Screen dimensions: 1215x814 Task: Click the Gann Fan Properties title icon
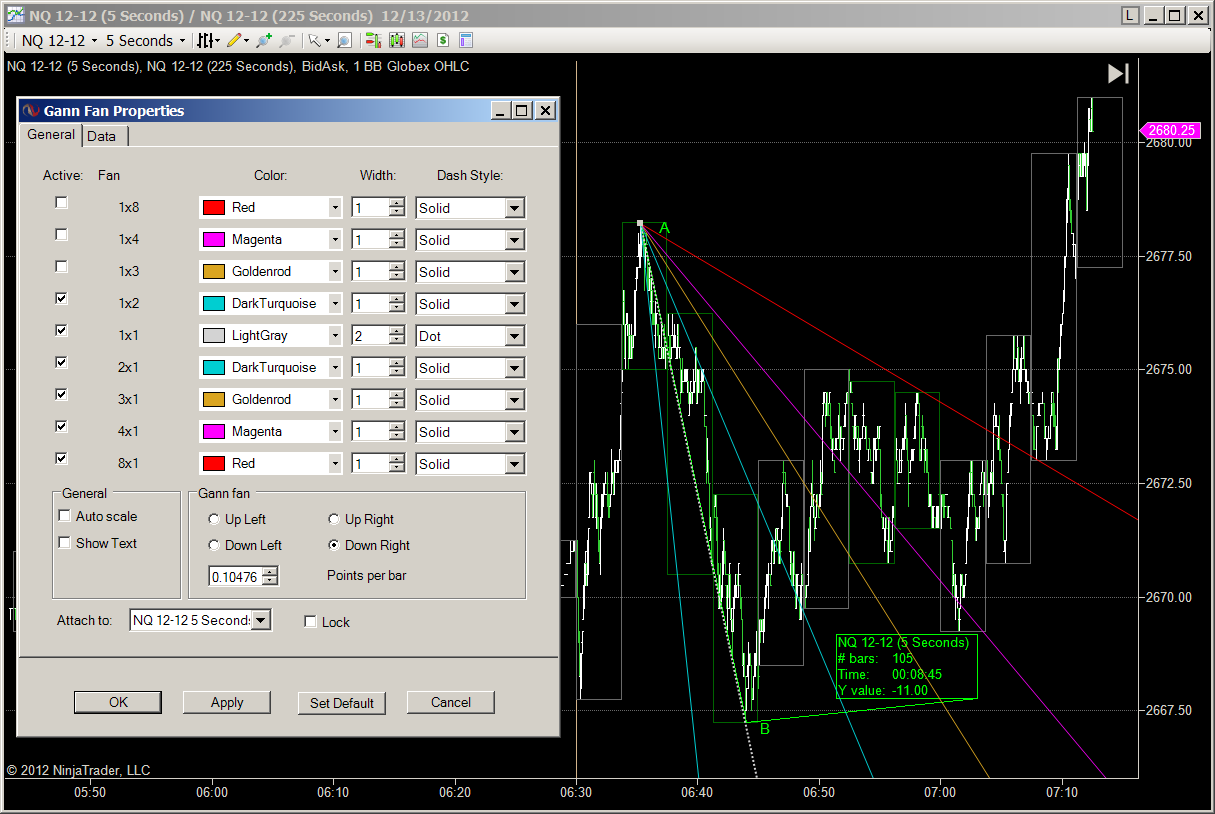click(x=30, y=111)
